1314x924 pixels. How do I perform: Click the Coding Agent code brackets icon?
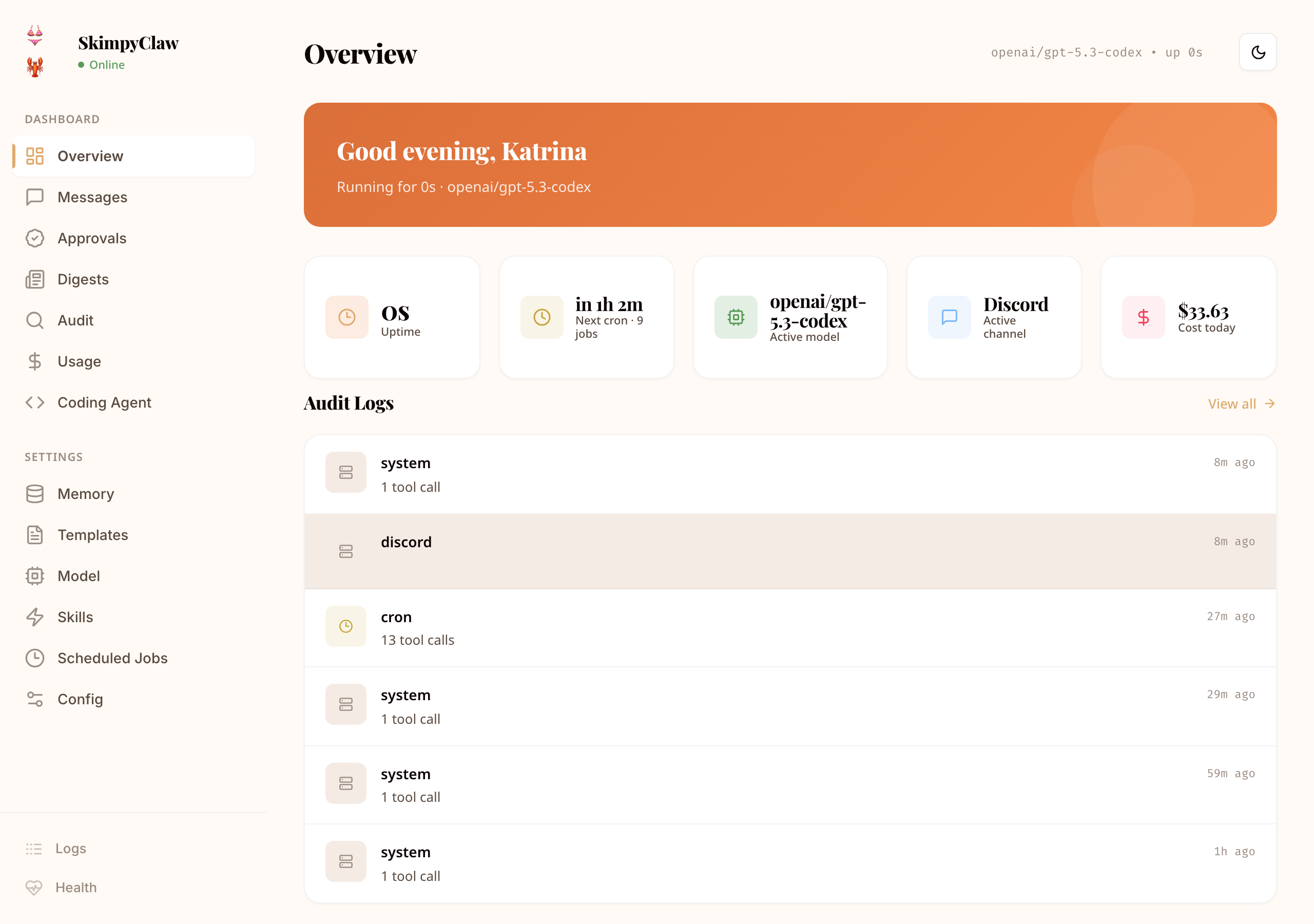[35, 402]
